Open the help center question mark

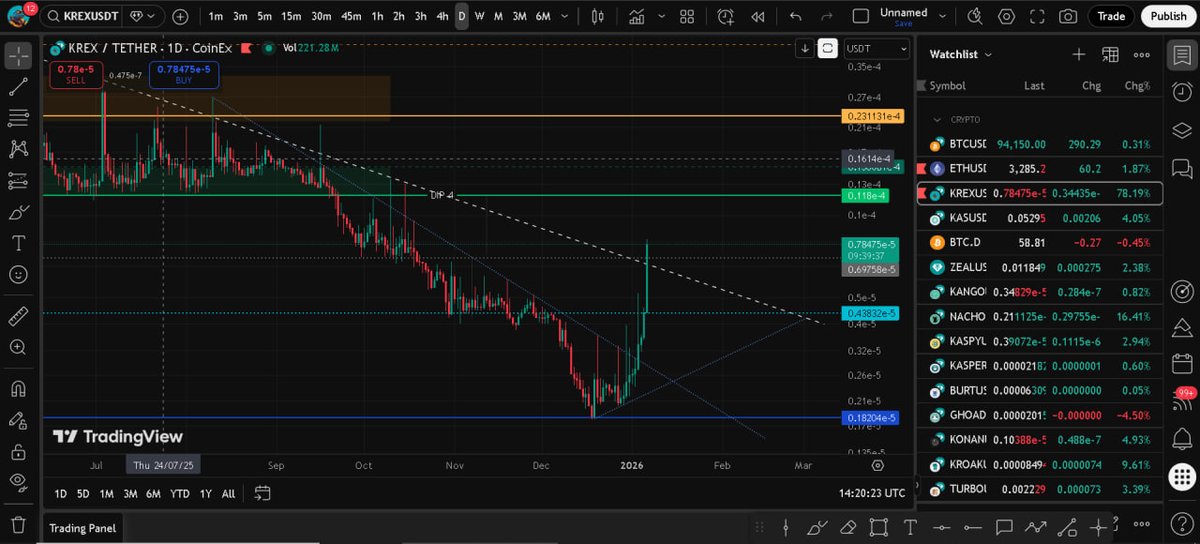tap(1181, 525)
